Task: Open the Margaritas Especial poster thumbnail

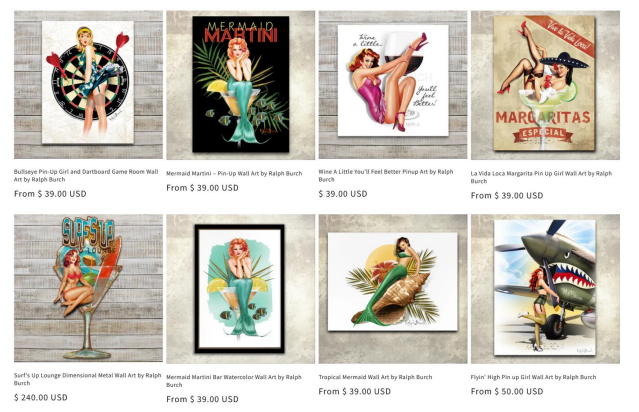Action: click(545, 85)
